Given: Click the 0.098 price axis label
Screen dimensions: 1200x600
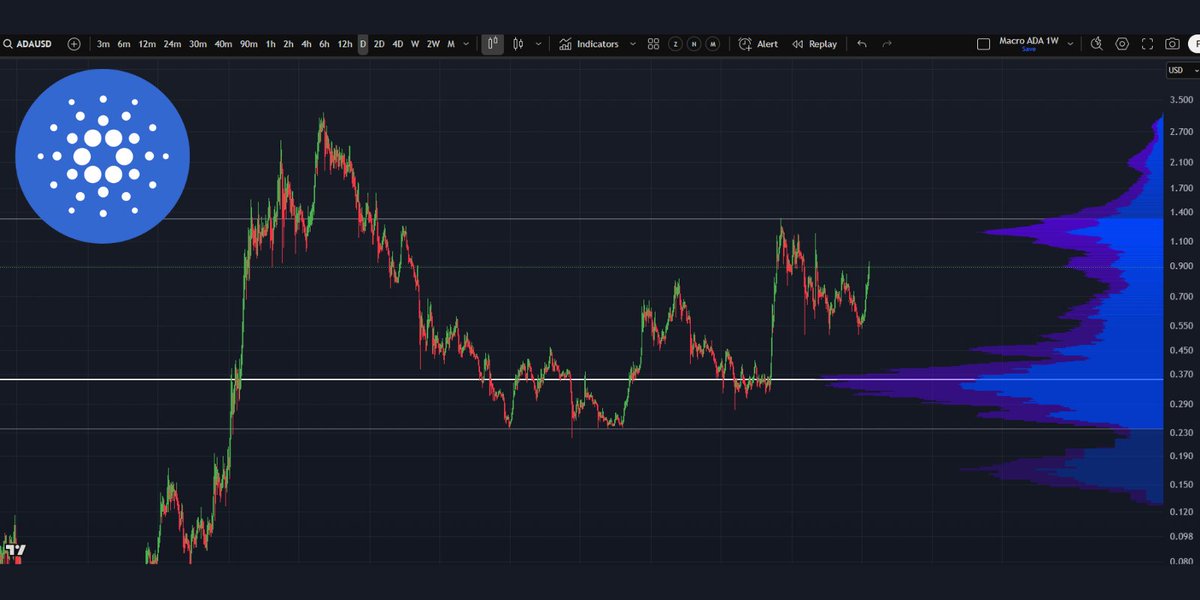Looking at the screenshot, I should point(1181,537).
